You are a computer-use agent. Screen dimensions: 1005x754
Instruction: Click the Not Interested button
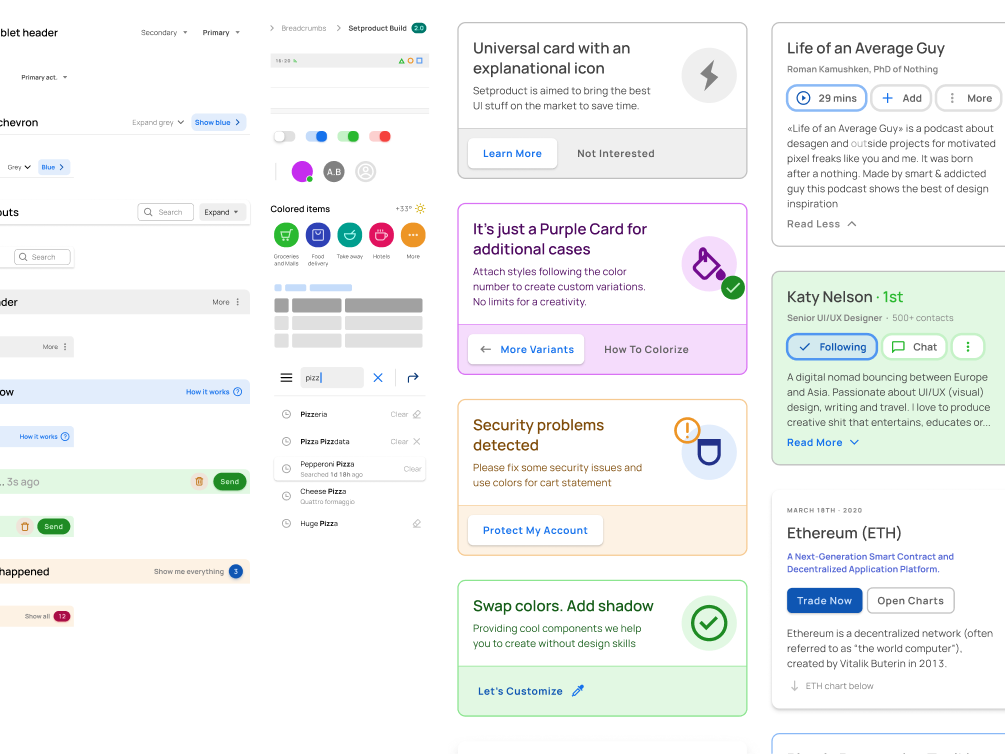tap(615, 153)
